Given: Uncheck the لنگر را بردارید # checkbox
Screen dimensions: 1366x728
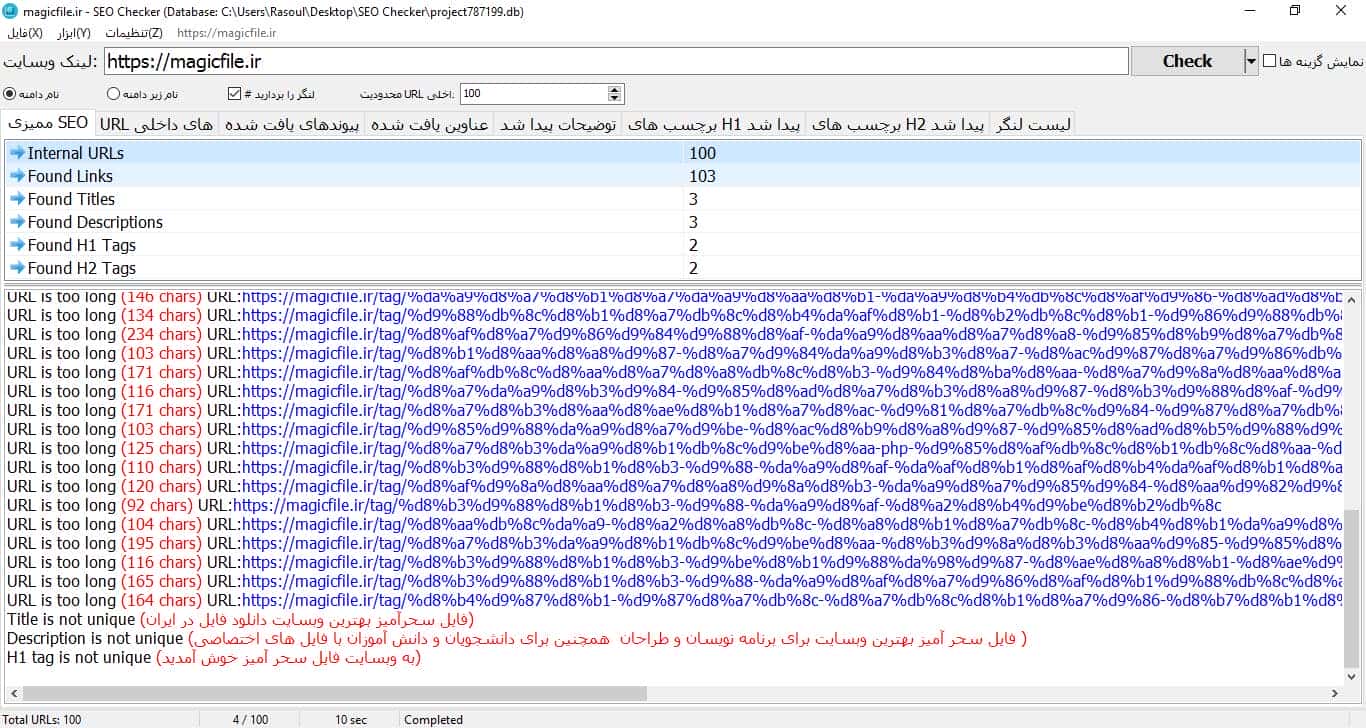Looking at the screenshot, I should coord(235,94).
